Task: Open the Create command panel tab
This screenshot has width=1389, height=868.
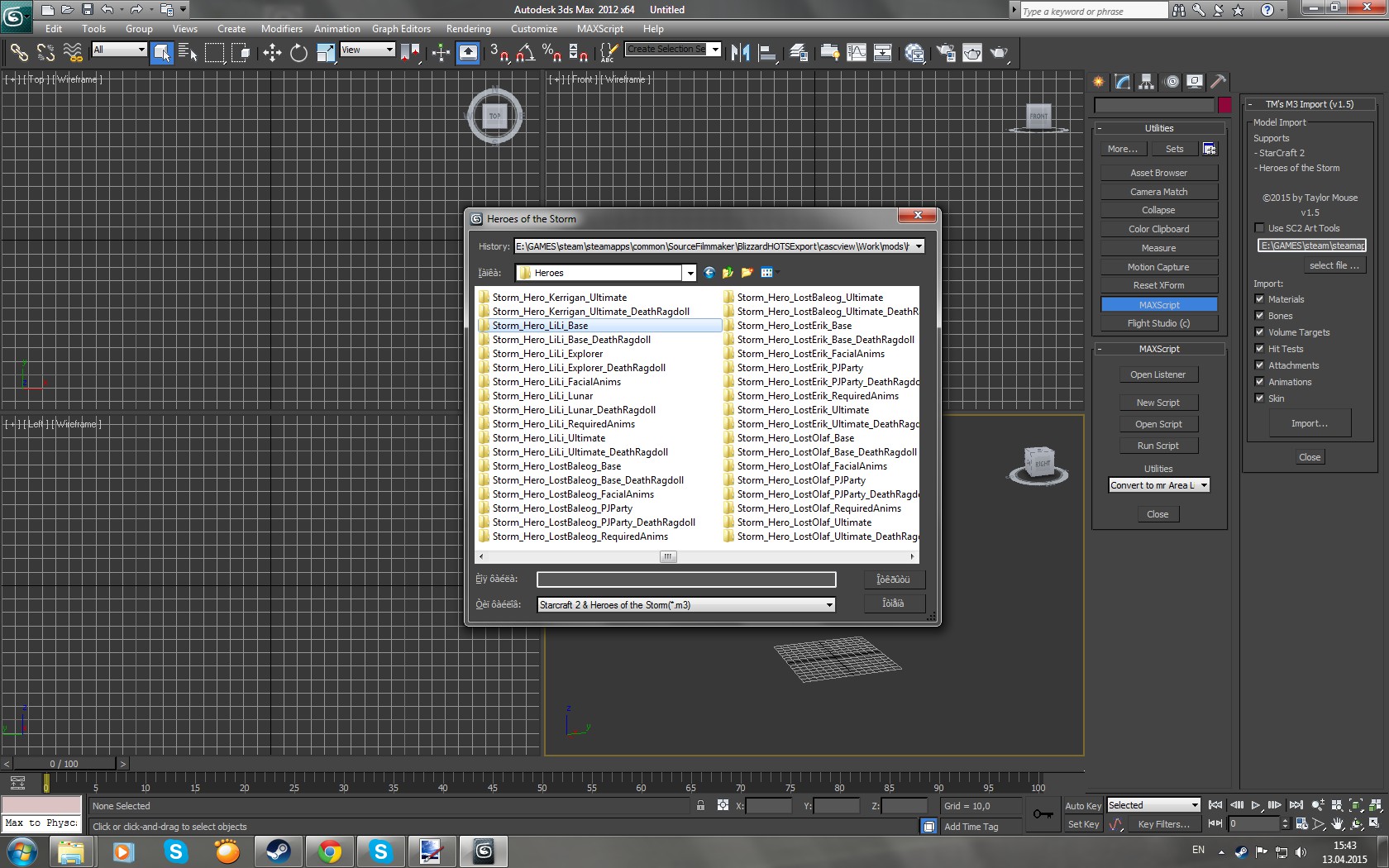Action: (x=1098, y=81)
